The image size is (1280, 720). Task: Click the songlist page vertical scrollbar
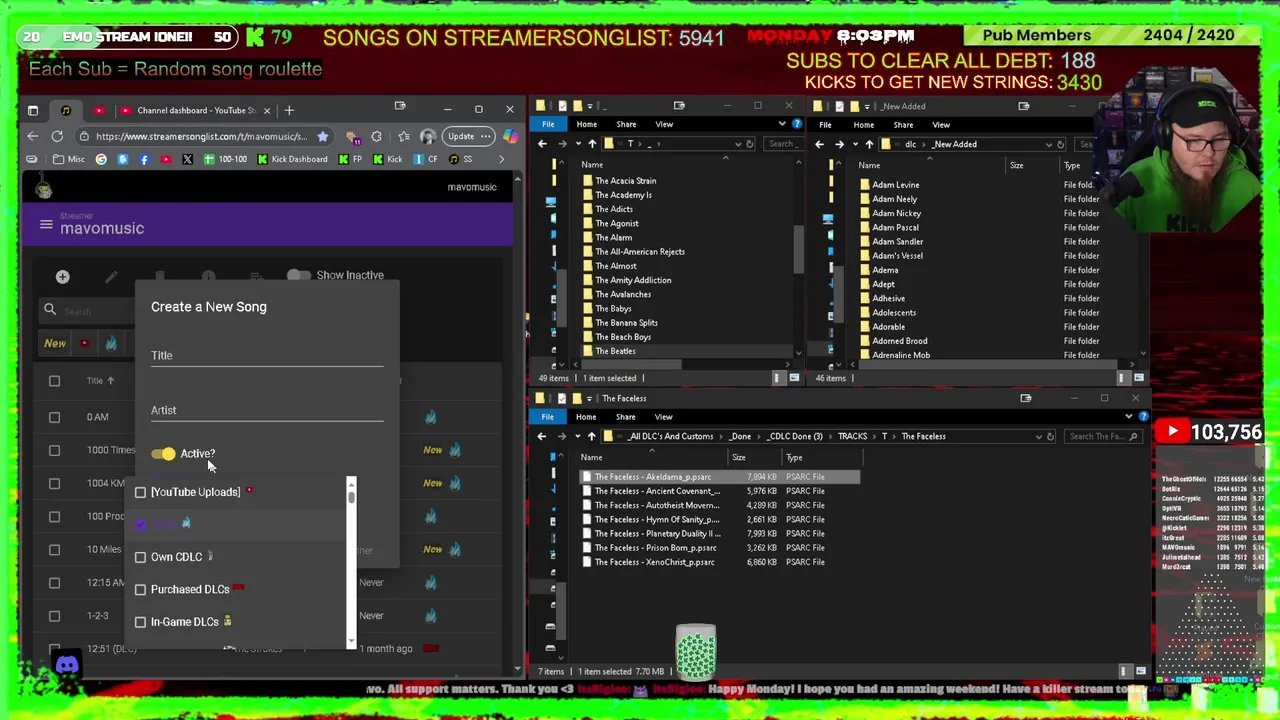point(517,425)
